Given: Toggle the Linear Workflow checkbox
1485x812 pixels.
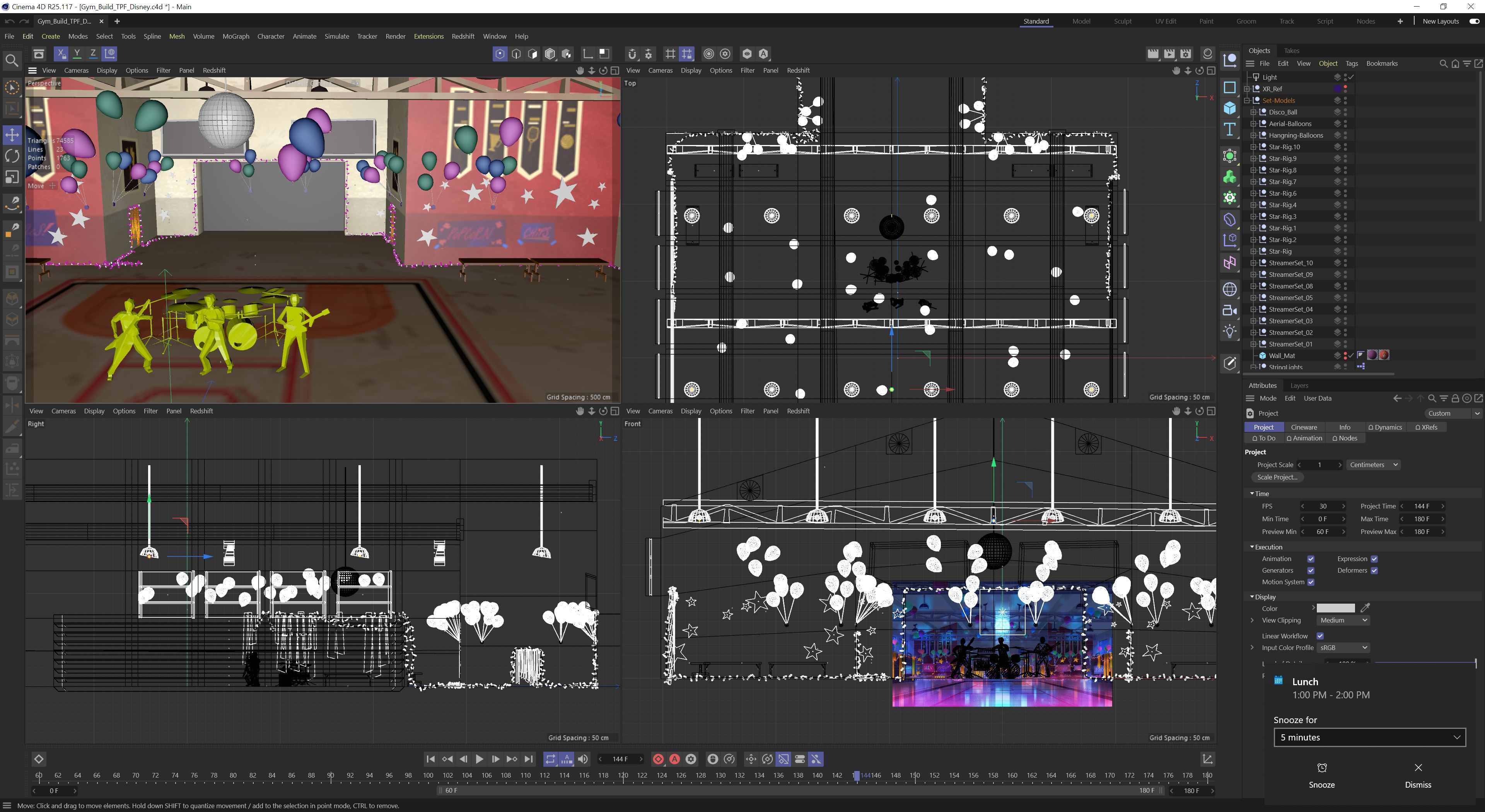Looking at the screenshot, I should (x=1320, y=636).
